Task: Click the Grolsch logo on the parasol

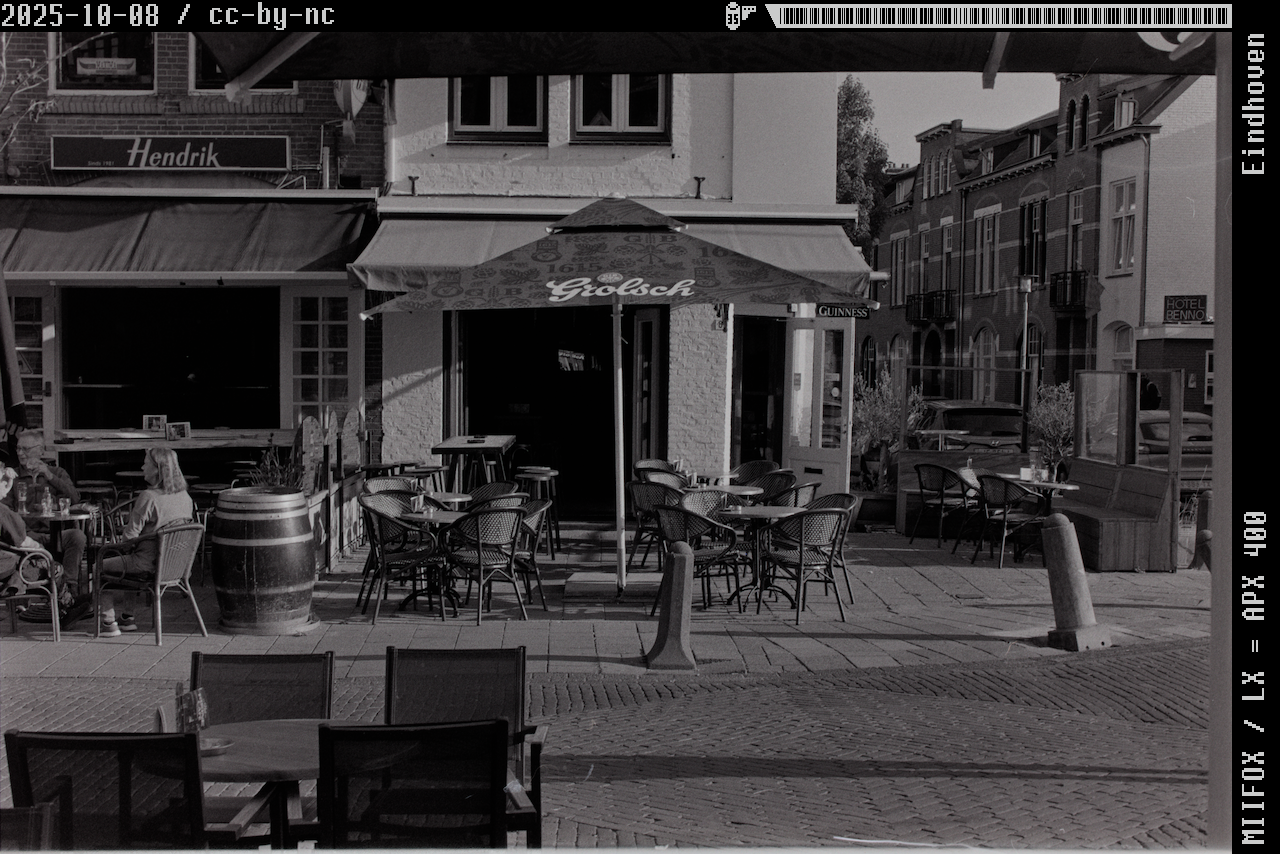Action: pyautogui.click(x=620, y=289)
